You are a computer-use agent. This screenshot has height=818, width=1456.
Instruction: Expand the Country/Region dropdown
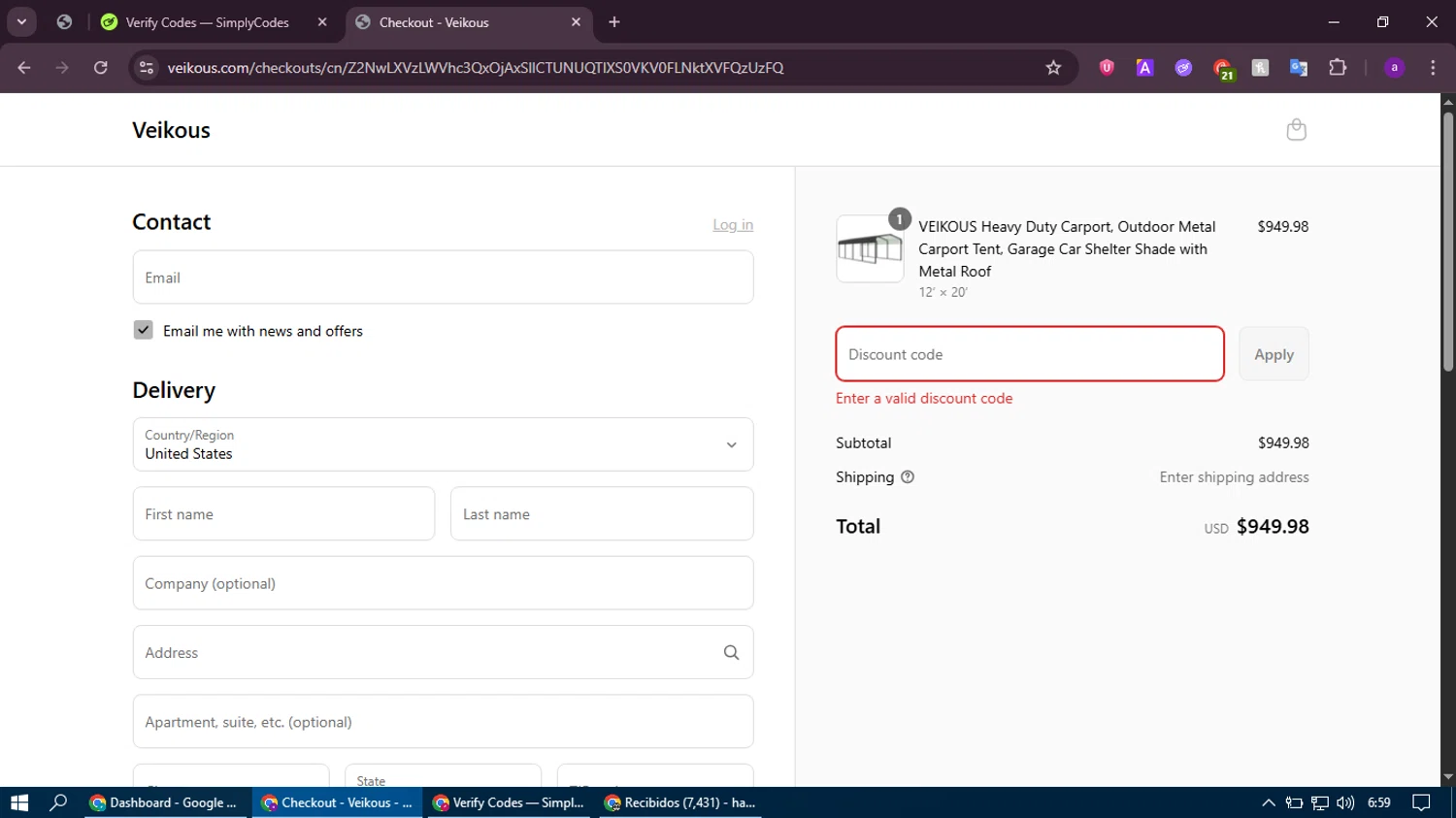[x=443, y=444]
